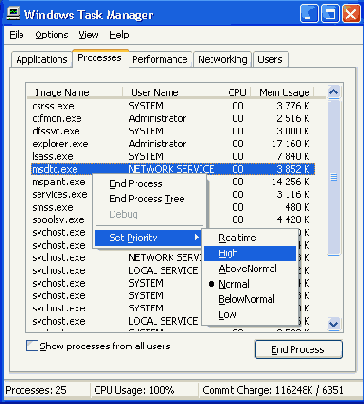Screen dimensions: 364x404
Task: Minimize the Task Manager window
Action: point(309,14)
